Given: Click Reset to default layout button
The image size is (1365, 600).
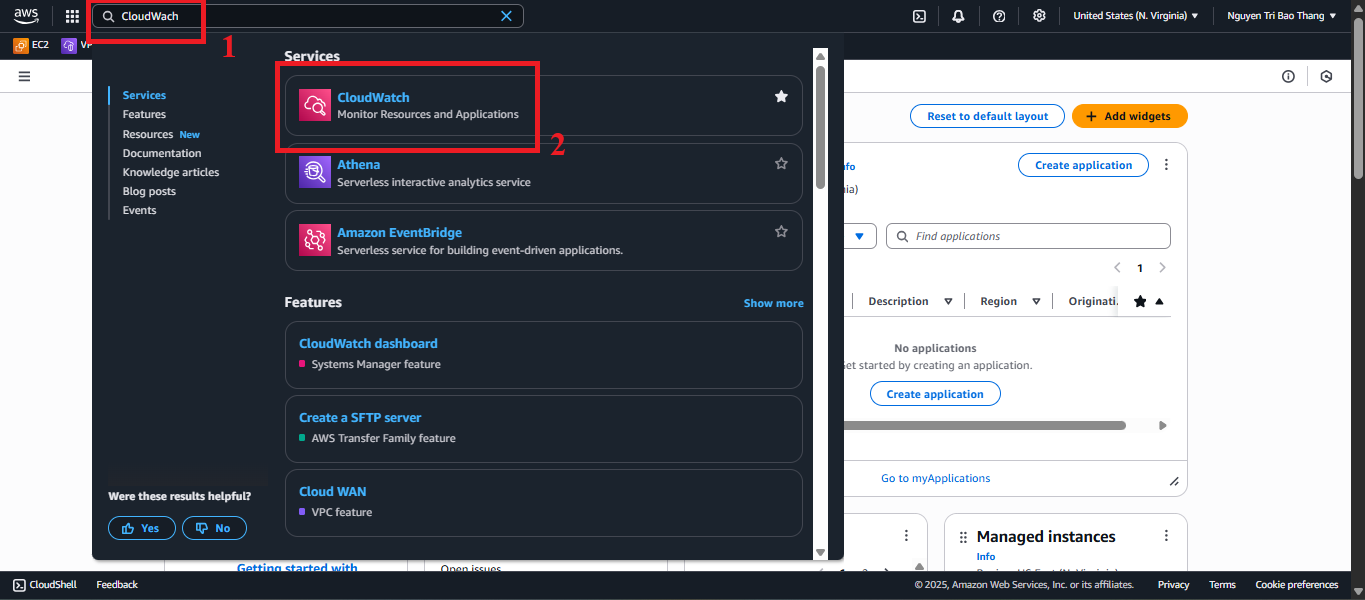Looking at the screenshot, I should coord(987,116).
